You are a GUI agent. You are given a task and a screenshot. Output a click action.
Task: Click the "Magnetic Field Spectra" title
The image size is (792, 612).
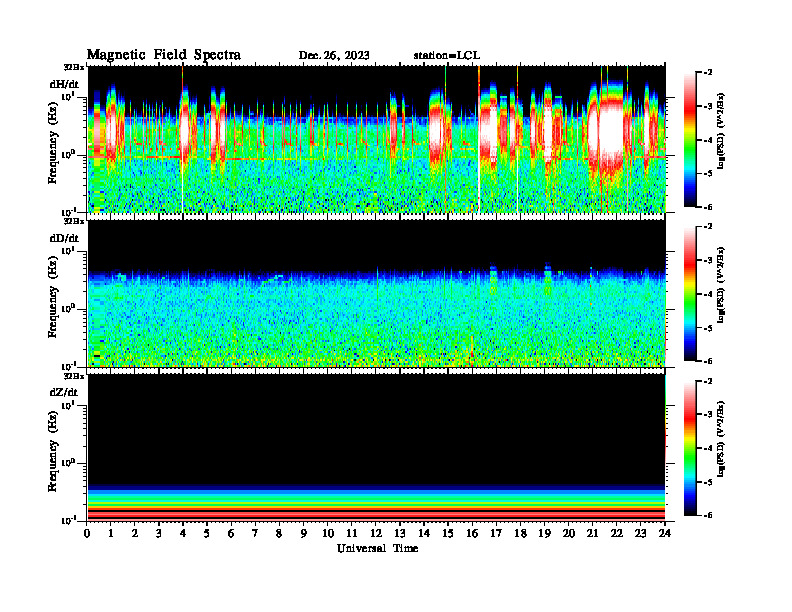[164, 55]
